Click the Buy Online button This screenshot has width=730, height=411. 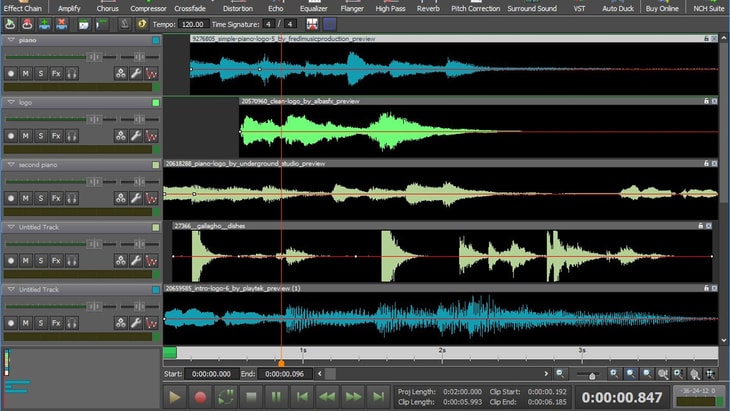click(x=662, y=7)
